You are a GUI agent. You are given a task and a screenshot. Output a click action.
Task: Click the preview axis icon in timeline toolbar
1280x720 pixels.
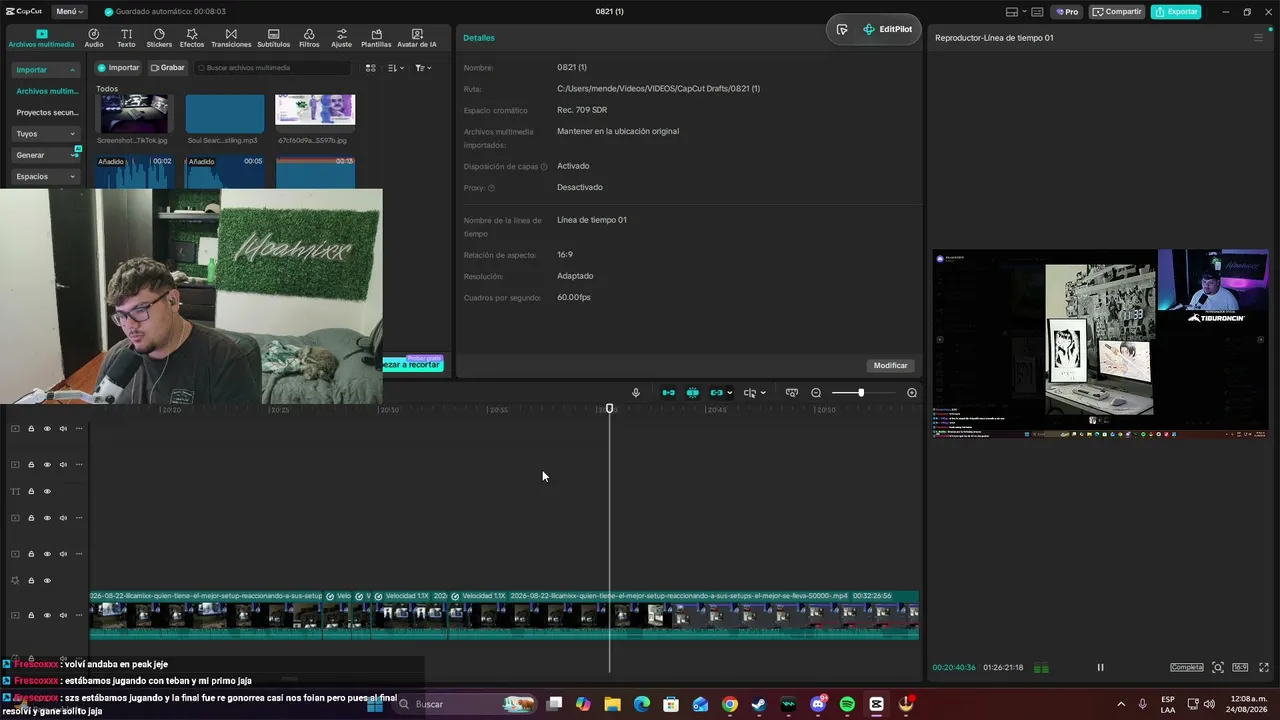point(750,393)
